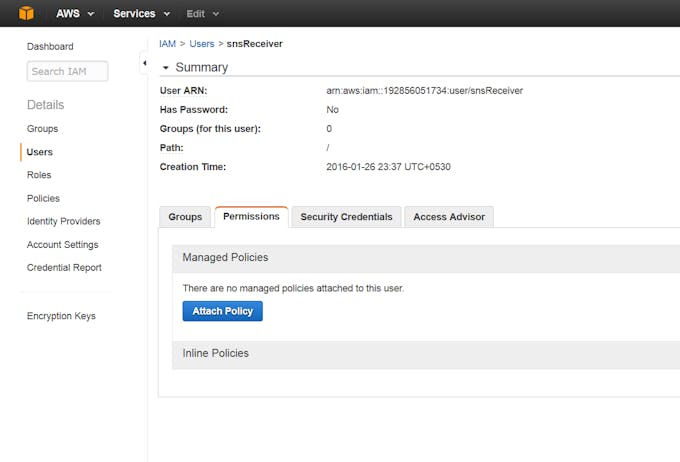Open Identity Providers in the sidebar

coord(64,221)
